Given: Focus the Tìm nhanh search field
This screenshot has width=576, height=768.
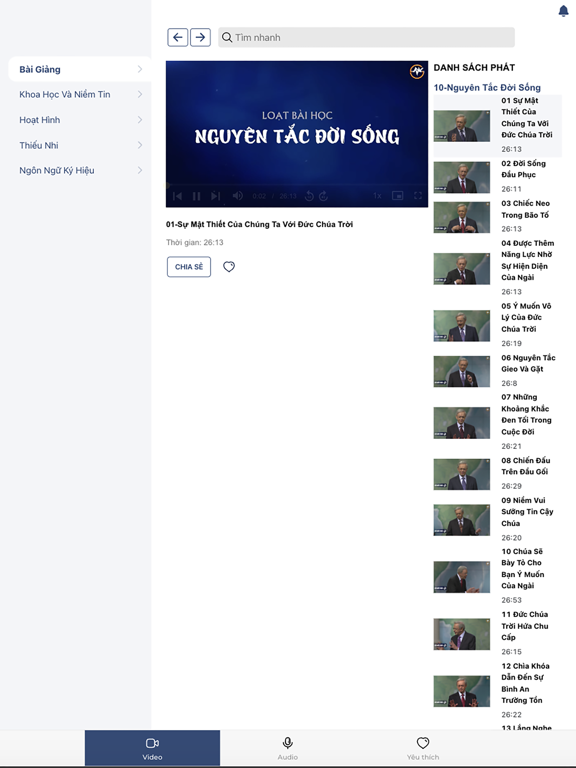Looking at the screenshot, I should 366,37.
